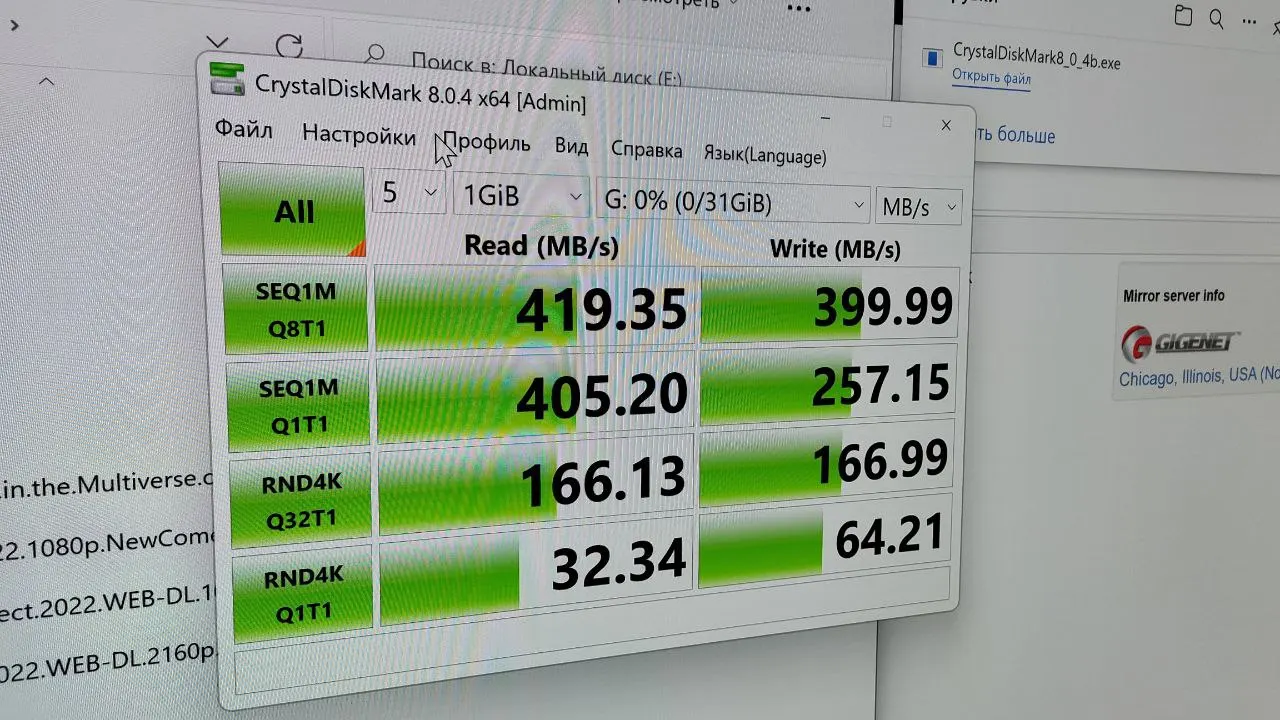Click the search icon in browser downloads panel
Viewport: 1280px width, 720px height.
point(1216,18)
